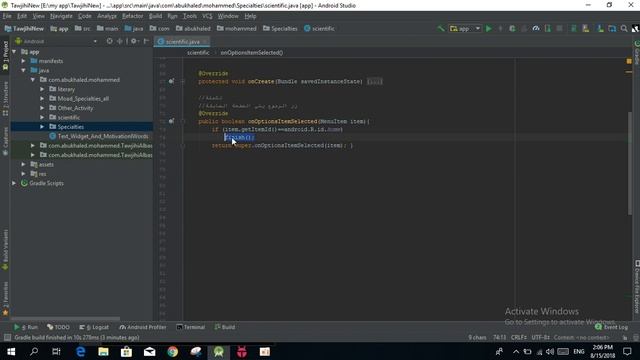Click the Debug app bug icon
640x360 pixels.
click(x=512, y=29)
